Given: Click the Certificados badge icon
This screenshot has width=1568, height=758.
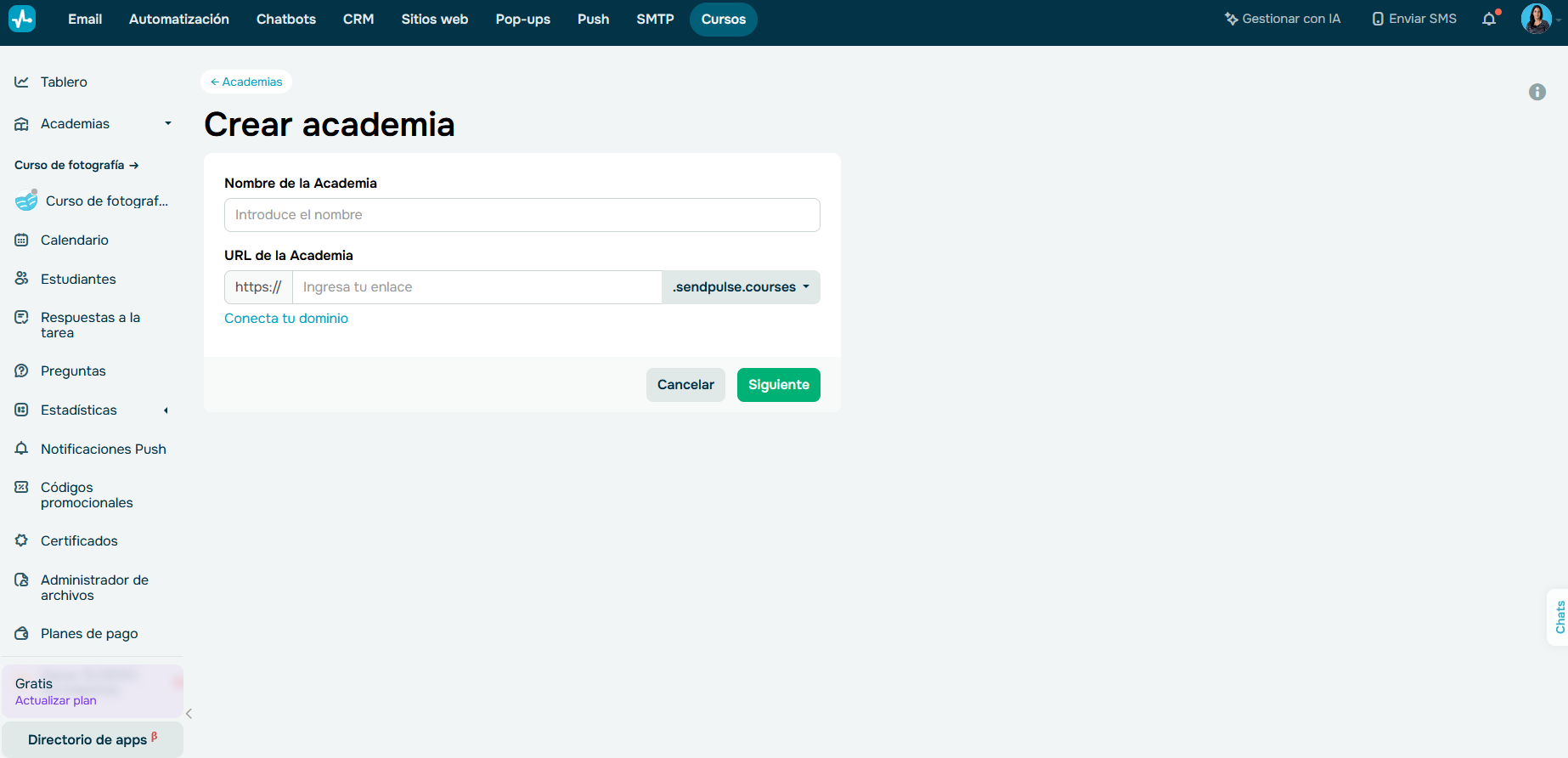Looking at the screenshot, I should (x=21, y=540).
